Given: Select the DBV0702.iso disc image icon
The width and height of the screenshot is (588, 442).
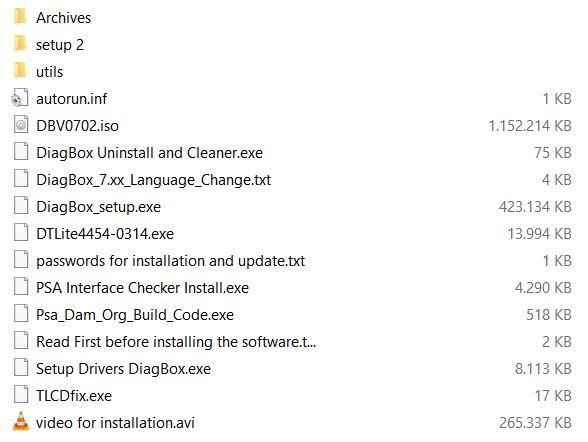Looking at the screenshot, I should [x=21, y=124].
